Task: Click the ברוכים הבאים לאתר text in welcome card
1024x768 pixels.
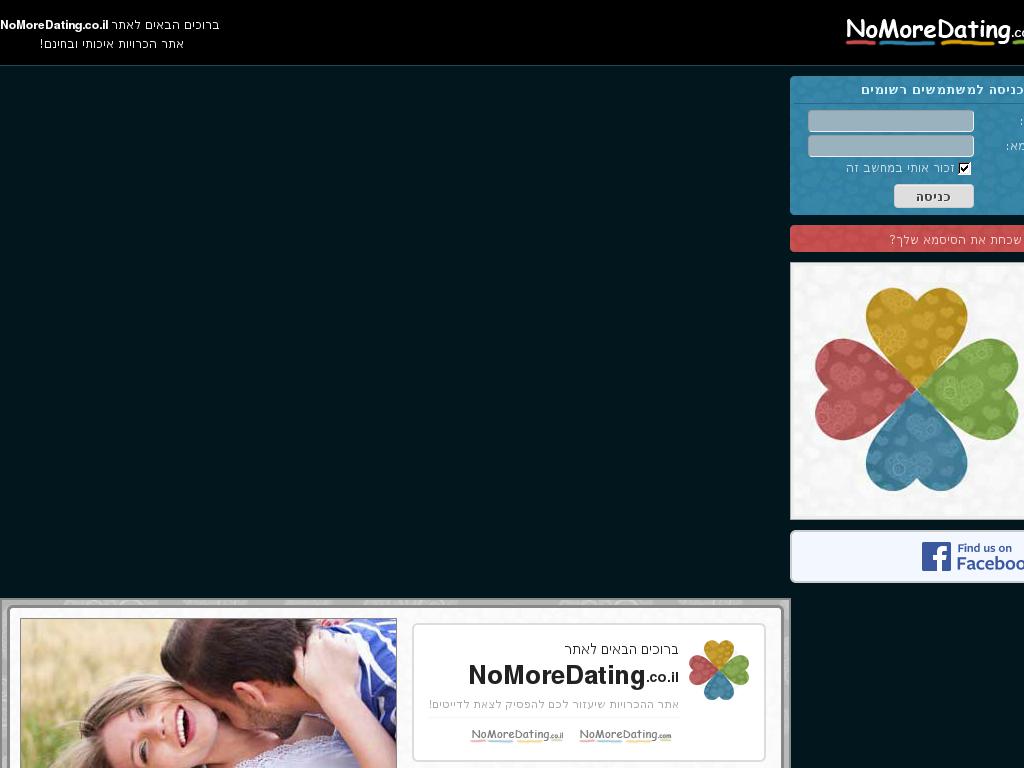Action: pos(621,649)
